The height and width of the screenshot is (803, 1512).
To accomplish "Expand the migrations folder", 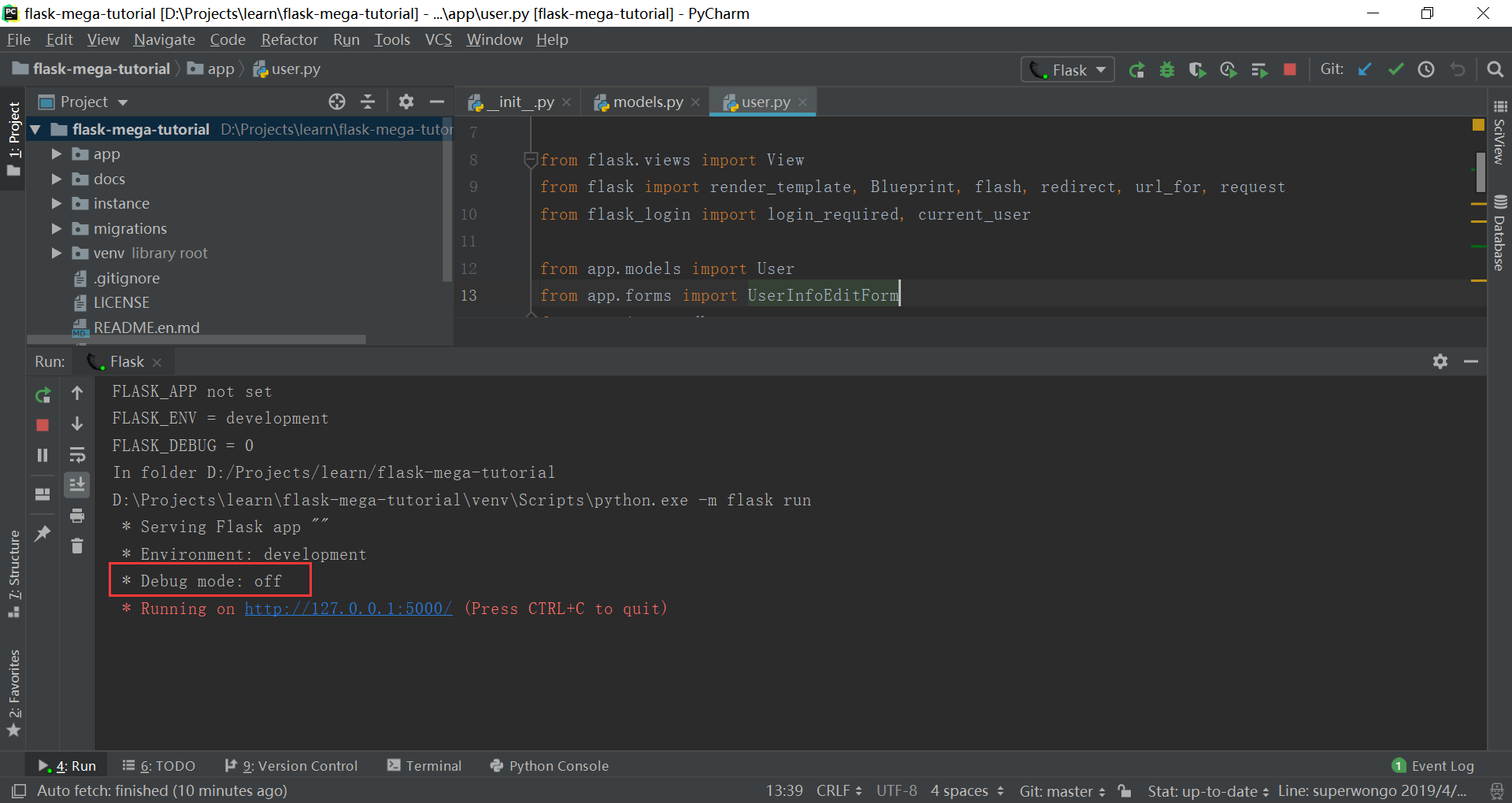I will 55,228.
